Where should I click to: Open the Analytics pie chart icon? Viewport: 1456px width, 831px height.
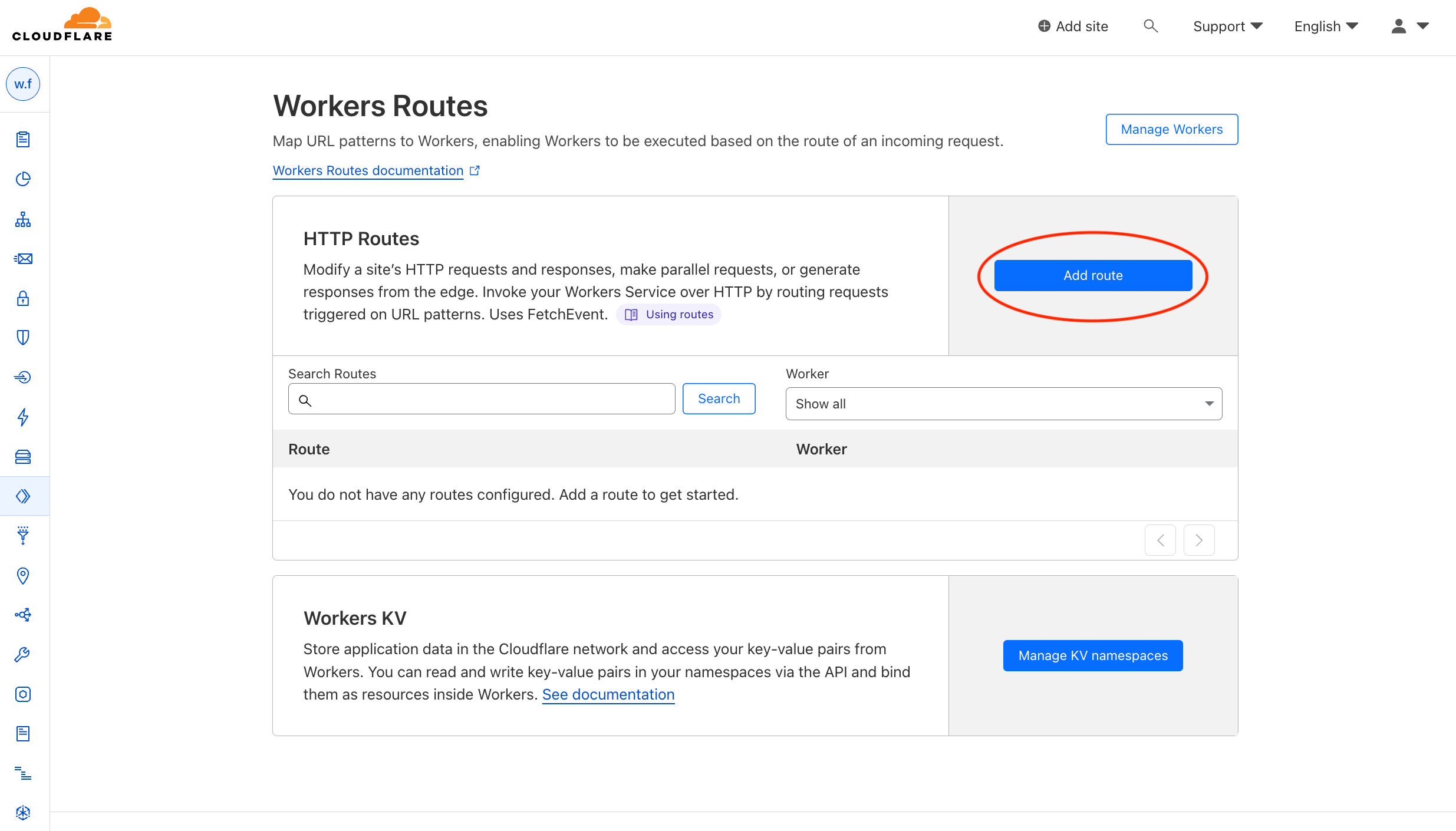point(23,179)
